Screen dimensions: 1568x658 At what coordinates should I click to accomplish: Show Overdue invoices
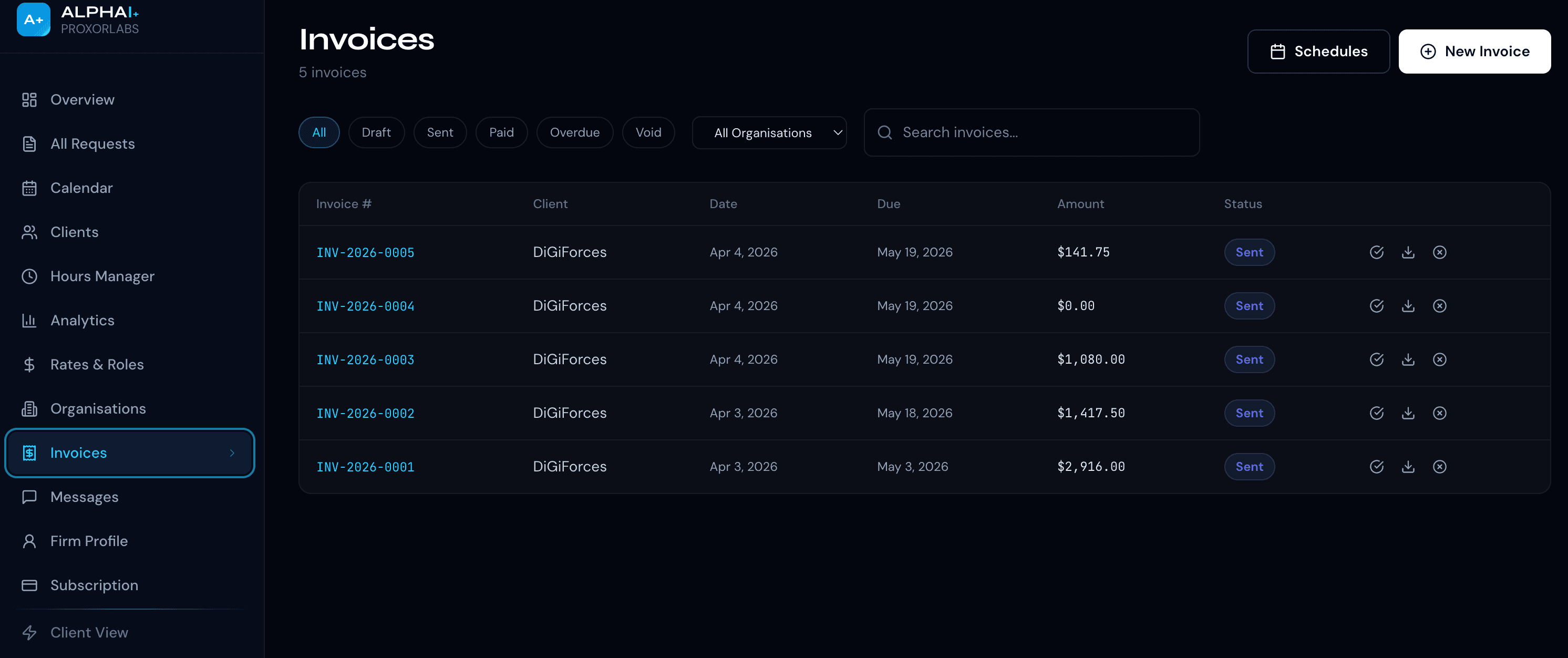(x=574, y=132)
